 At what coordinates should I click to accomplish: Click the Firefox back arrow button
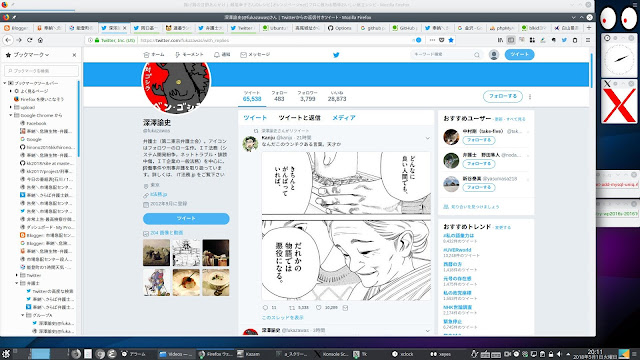[x=8, y=40]
